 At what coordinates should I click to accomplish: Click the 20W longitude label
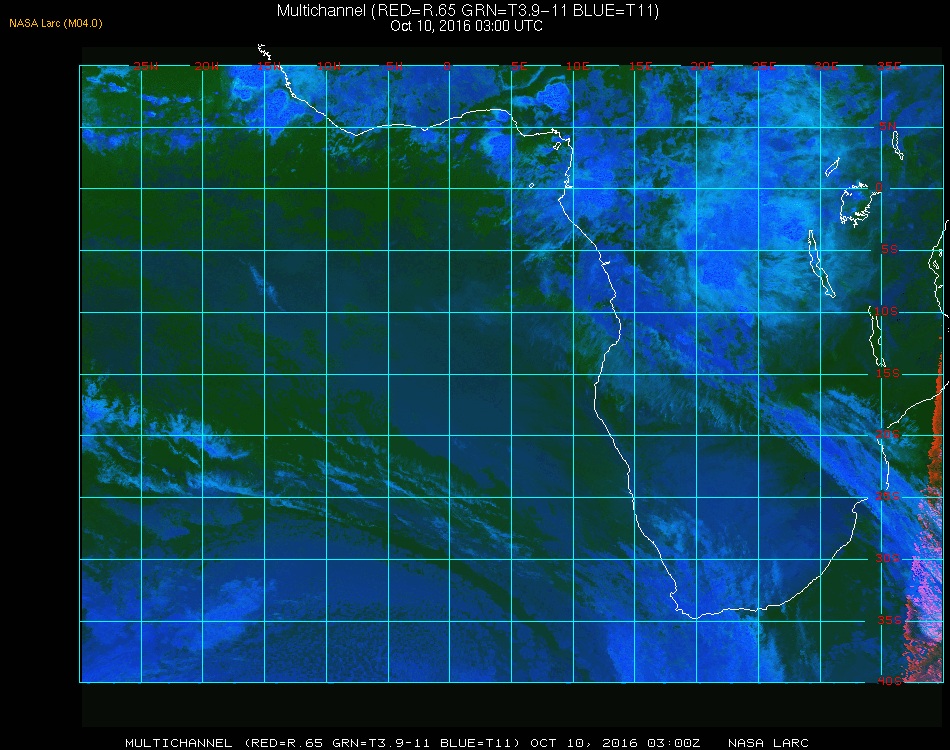pyautogui.click(x=207, y=66)
